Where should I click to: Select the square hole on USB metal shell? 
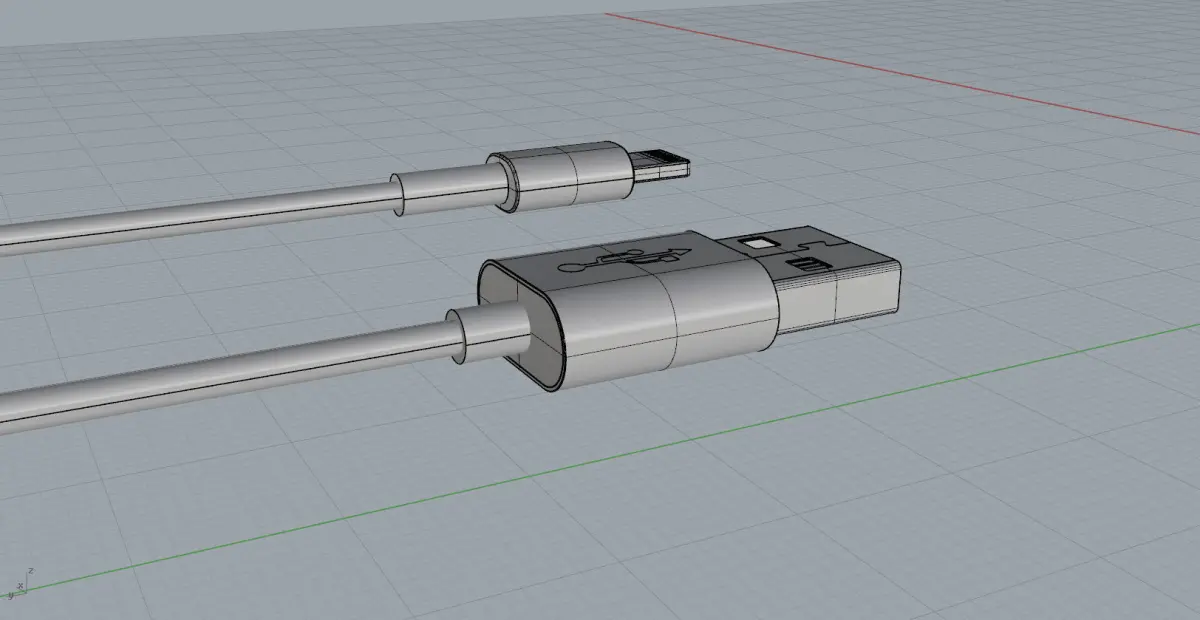(759, 243)
